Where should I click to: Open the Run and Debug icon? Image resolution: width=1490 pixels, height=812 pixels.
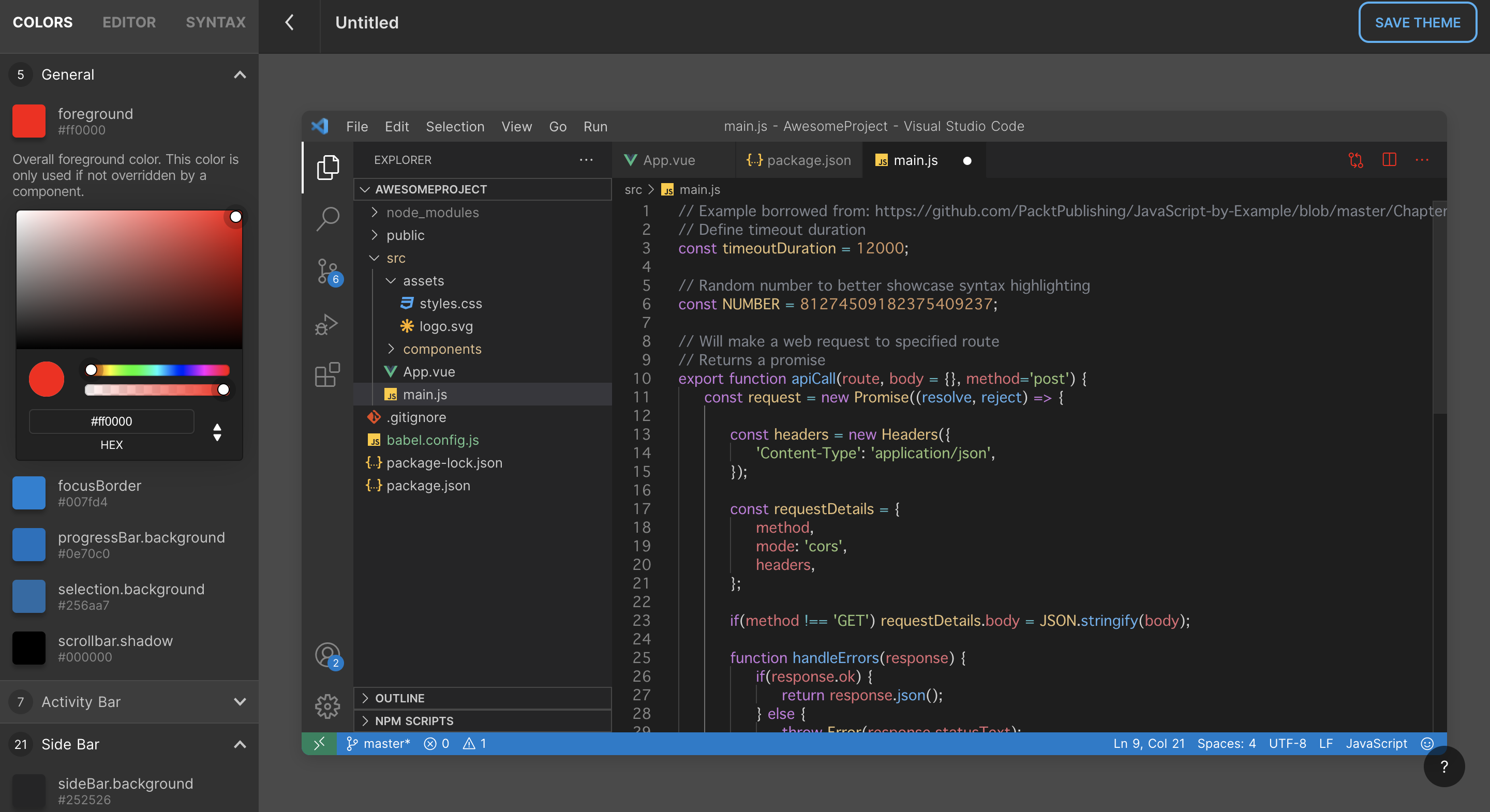(327, 324)
